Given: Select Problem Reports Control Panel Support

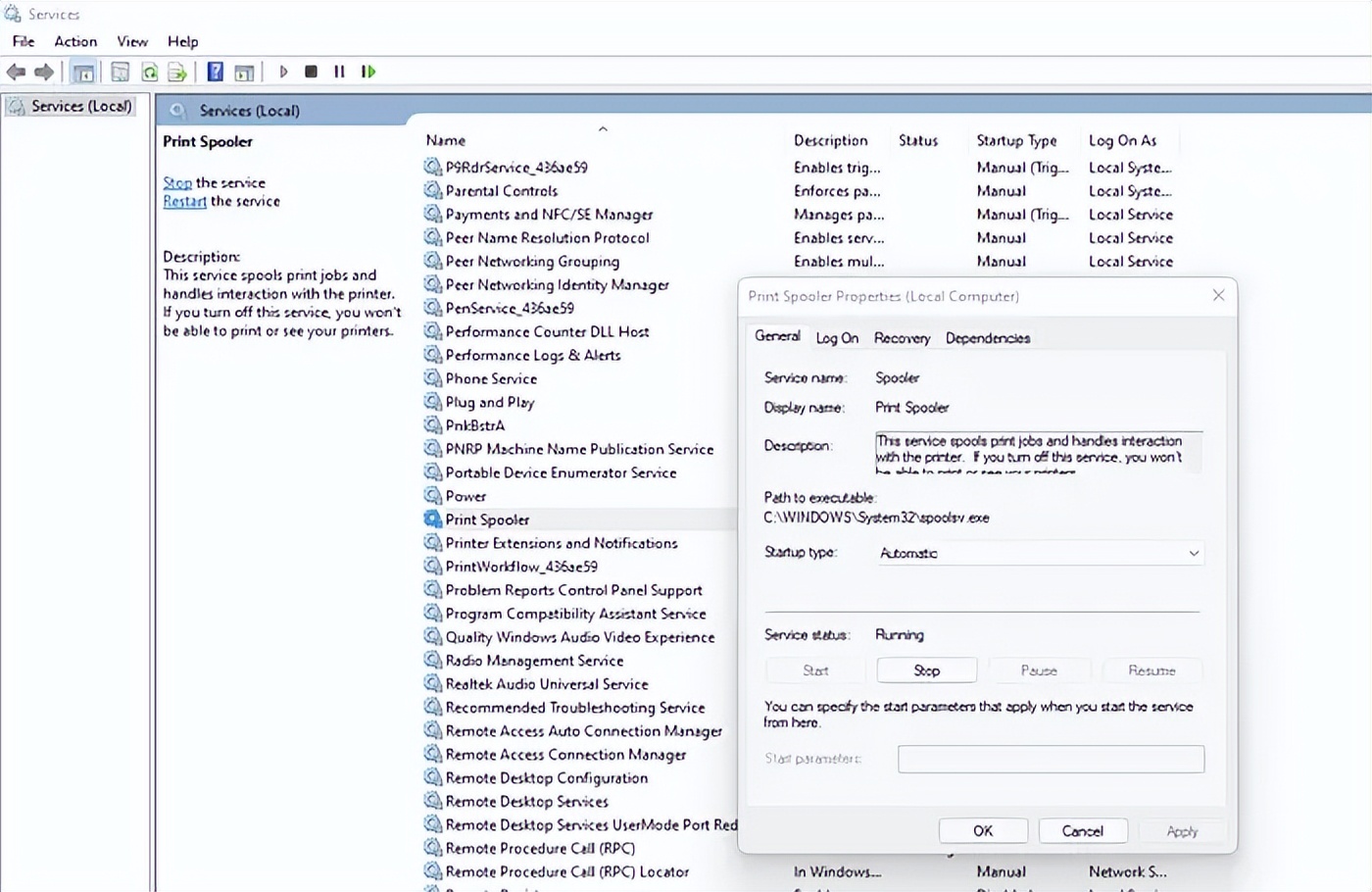Looking at the screenshot, I should (x=573, y=590).
